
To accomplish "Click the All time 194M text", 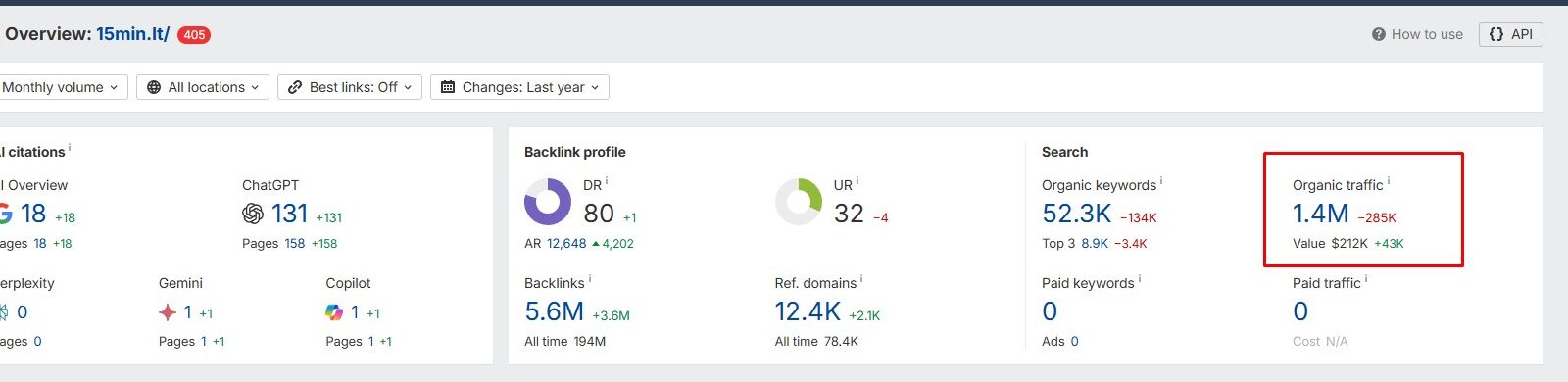I will point(564,342).
